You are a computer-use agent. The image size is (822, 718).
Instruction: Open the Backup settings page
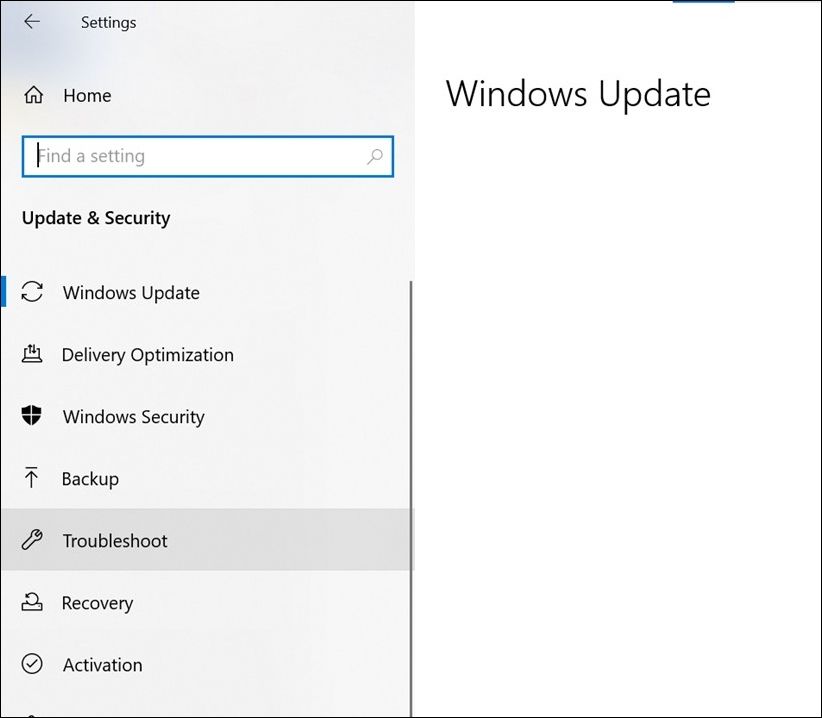pos(90,479)
